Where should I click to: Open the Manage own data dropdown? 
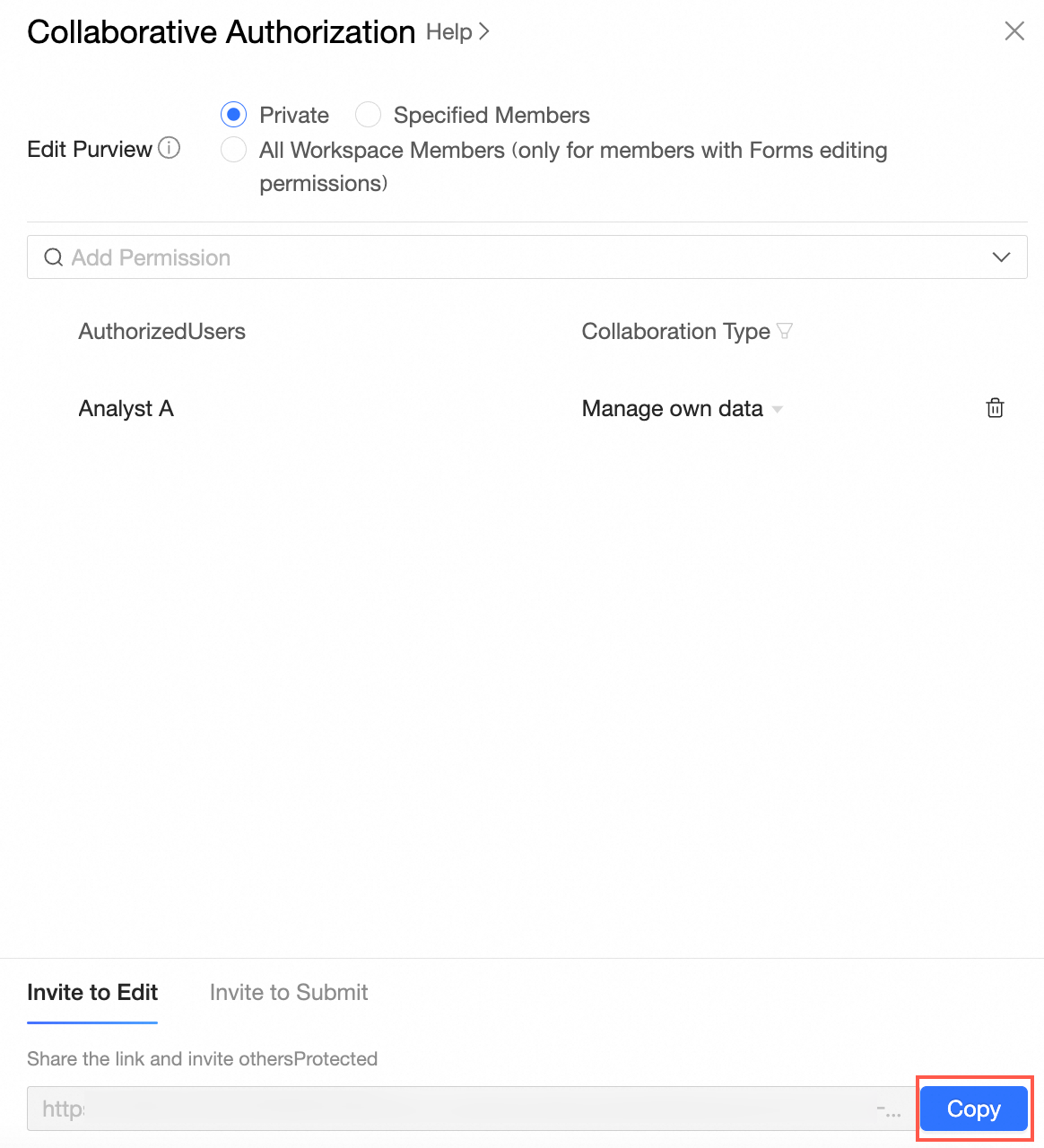[x=672, y=408]
